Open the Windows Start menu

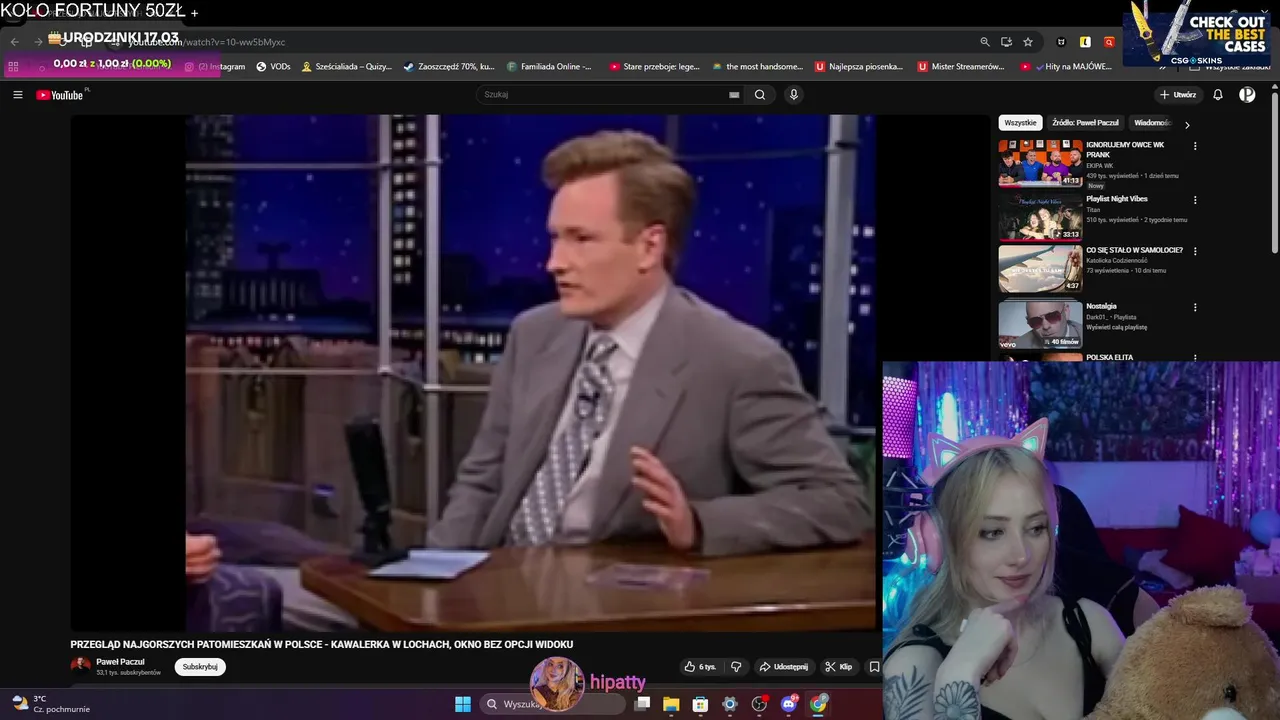pyautogui.click(x=463, y=704)
